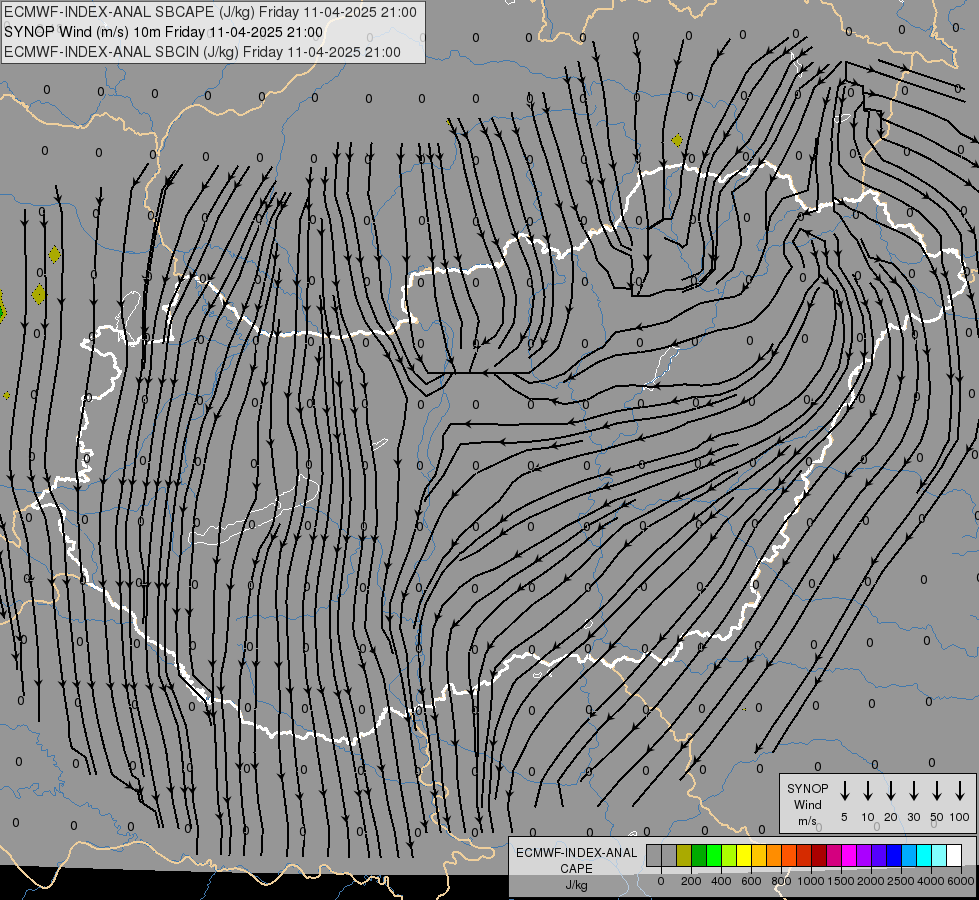This screenshot has height=900, width=979.
Task: Click the SYNOP Wind 10m title line
Action: tap(164, 32)
